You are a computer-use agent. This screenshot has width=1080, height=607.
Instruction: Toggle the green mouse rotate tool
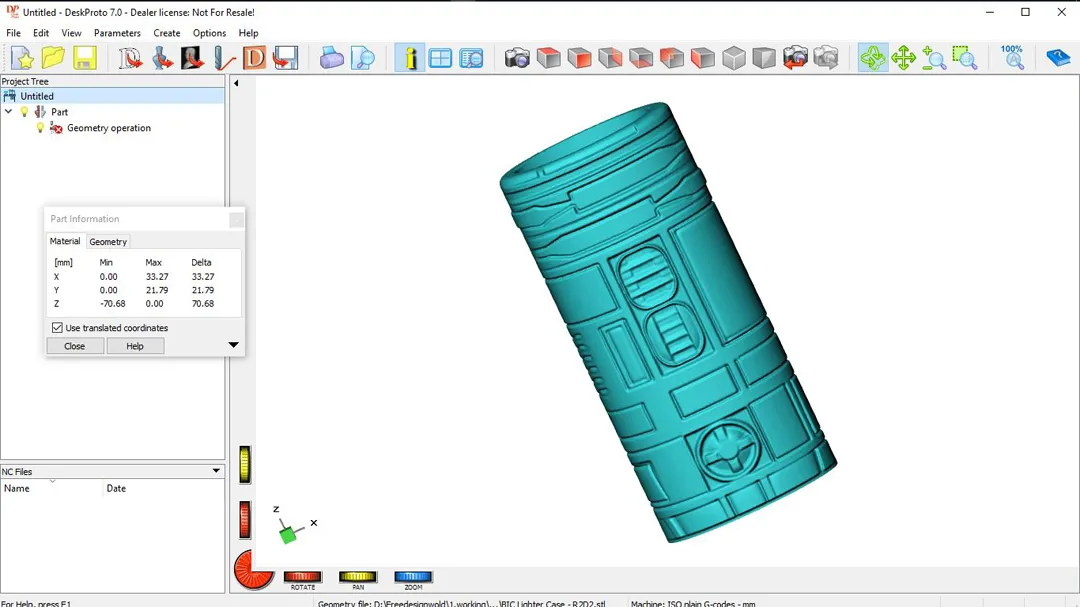point(873,58)
